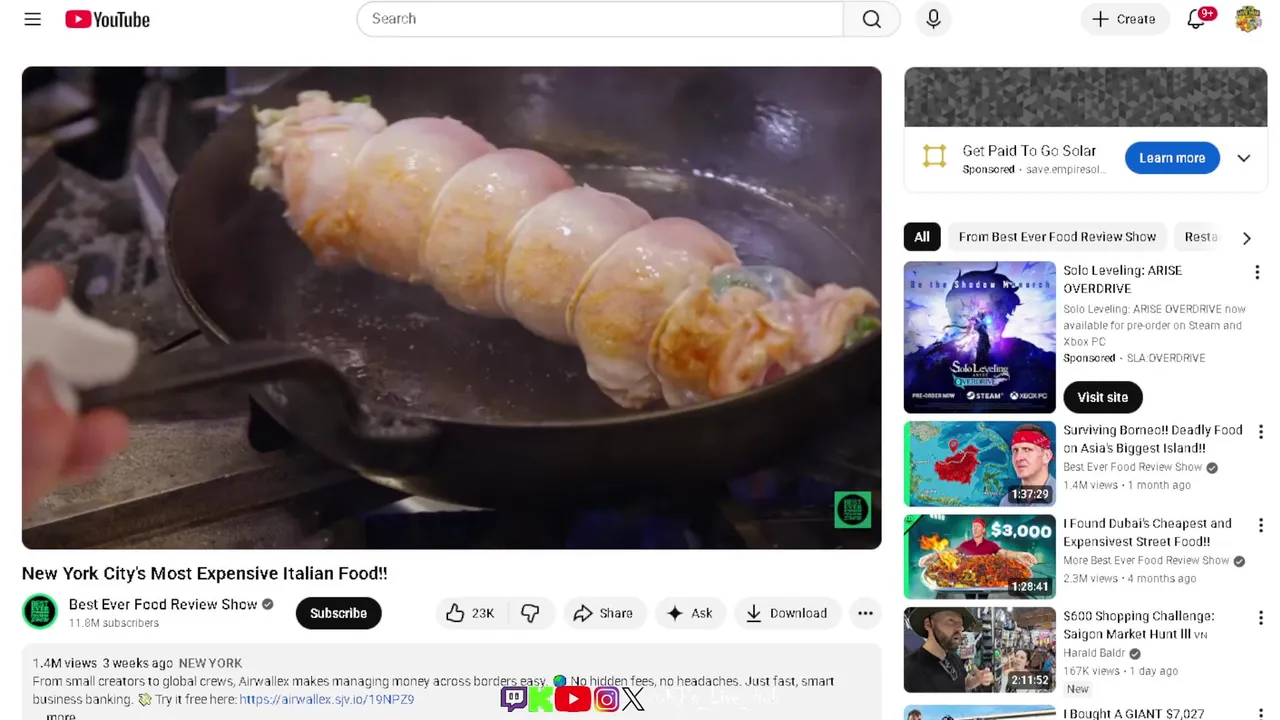Click the NEW YORK location tag
The height and width of the screenshot is (720, 1280).
[210, 663]
